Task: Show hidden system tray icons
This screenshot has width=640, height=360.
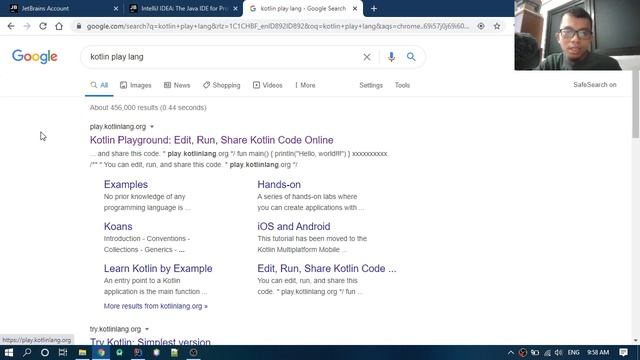Action: [x=511, y=353]
